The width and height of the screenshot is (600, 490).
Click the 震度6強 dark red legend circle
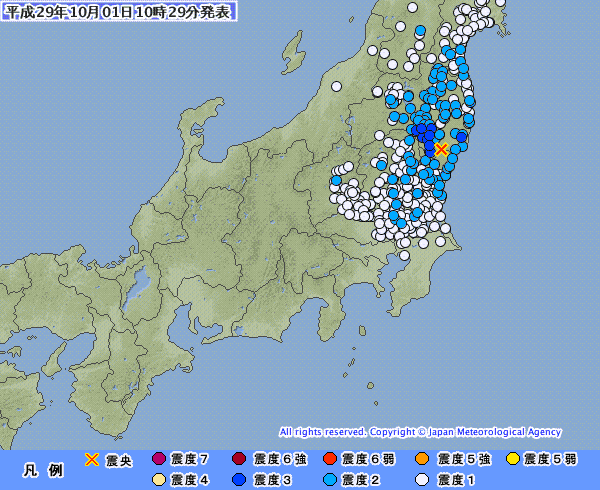point(239,459)
